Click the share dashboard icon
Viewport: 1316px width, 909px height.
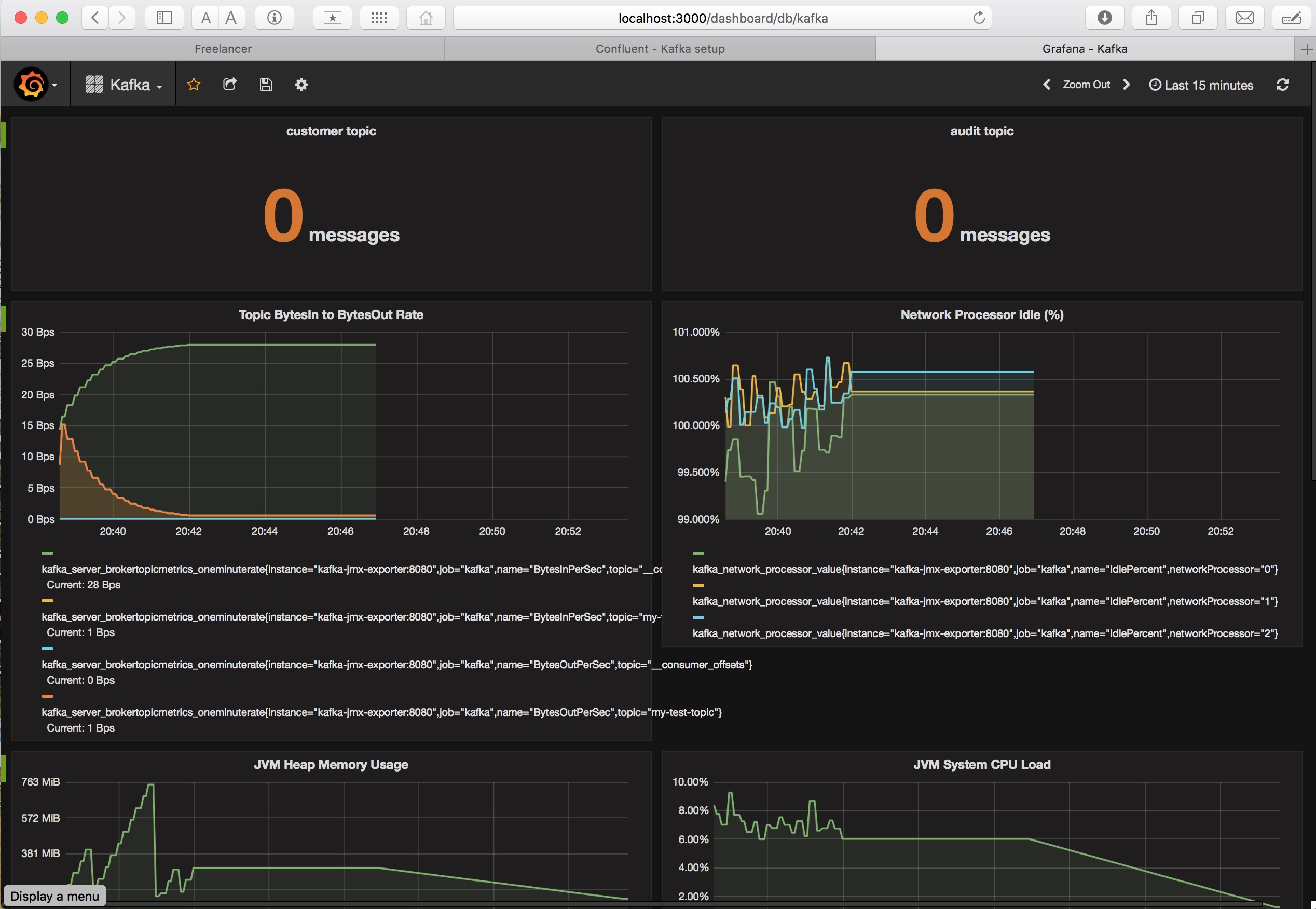[x=229, y=85]
